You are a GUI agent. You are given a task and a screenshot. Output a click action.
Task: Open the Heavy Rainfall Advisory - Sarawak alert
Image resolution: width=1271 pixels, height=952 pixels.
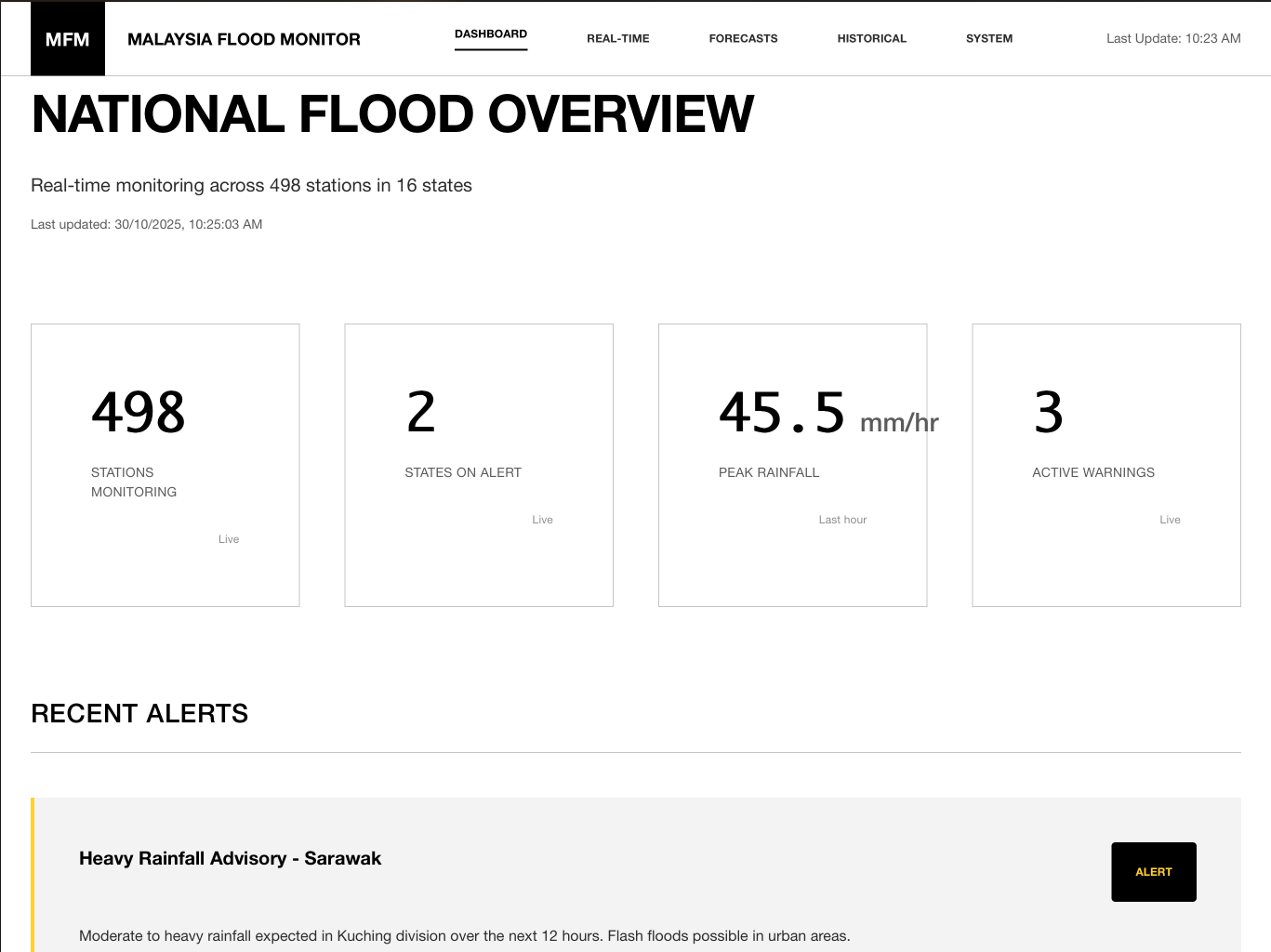pos(230,858)
